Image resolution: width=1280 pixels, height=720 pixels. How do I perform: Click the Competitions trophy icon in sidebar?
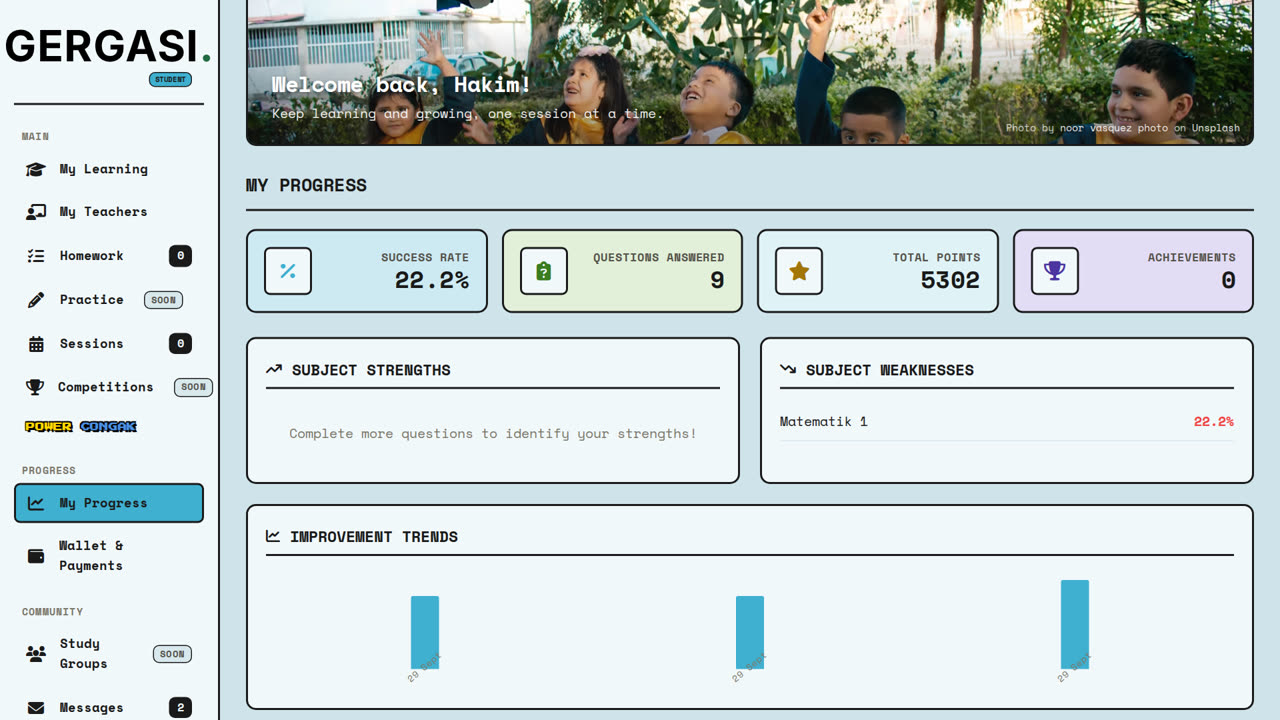tap(35, 387)
